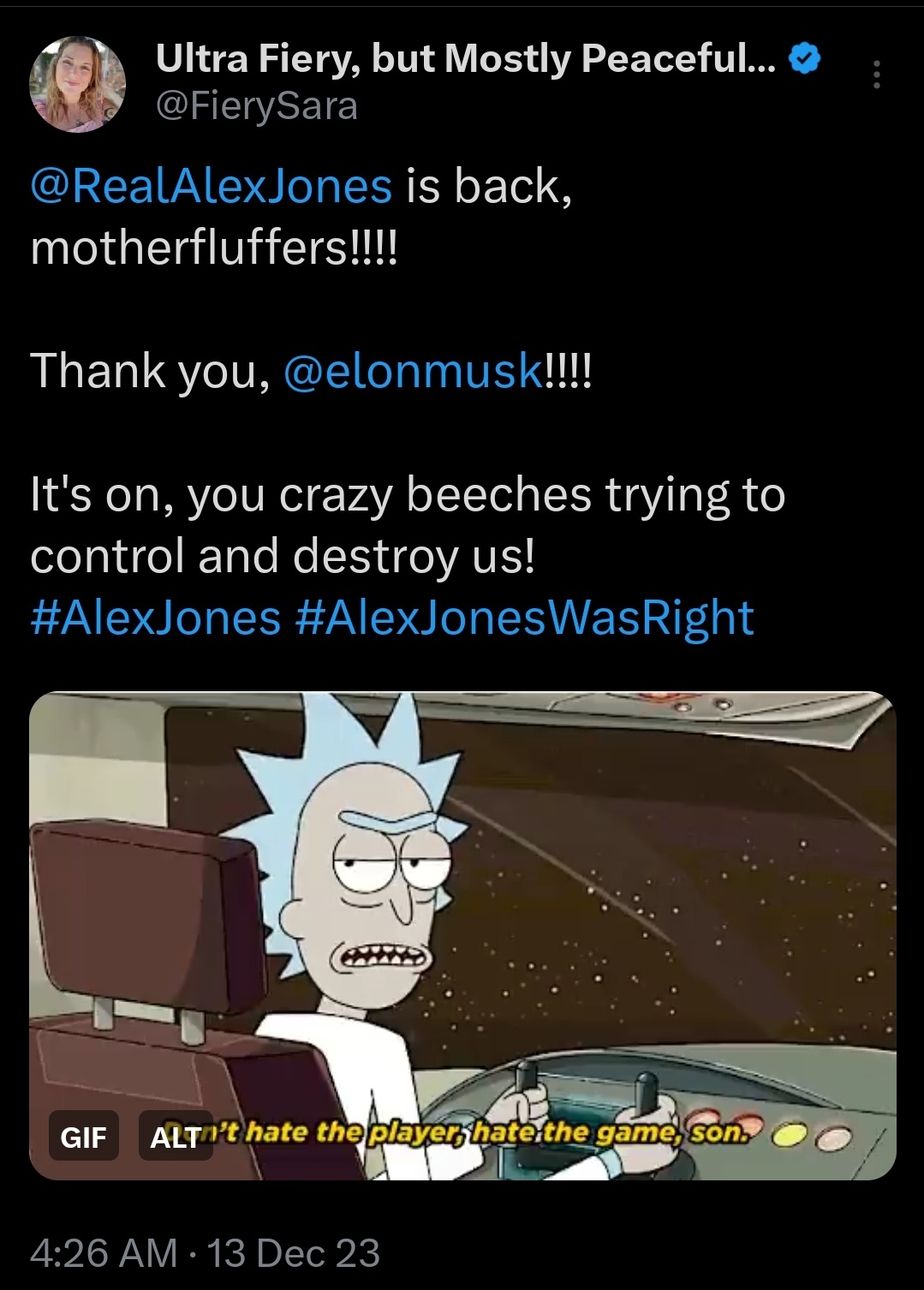Open the @elonmusk mention link
The width and height of the screenshot is (924, 1290).
point(411,371)
